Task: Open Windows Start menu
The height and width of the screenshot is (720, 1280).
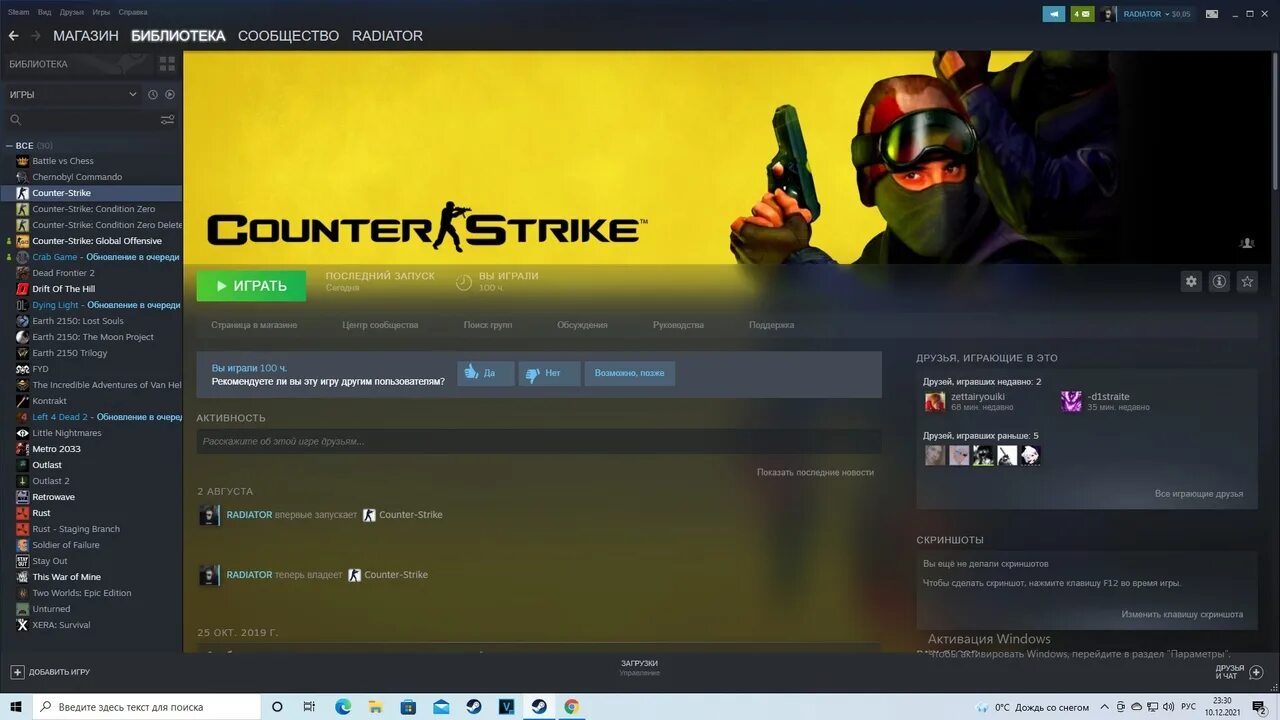Action: (16, 707)
